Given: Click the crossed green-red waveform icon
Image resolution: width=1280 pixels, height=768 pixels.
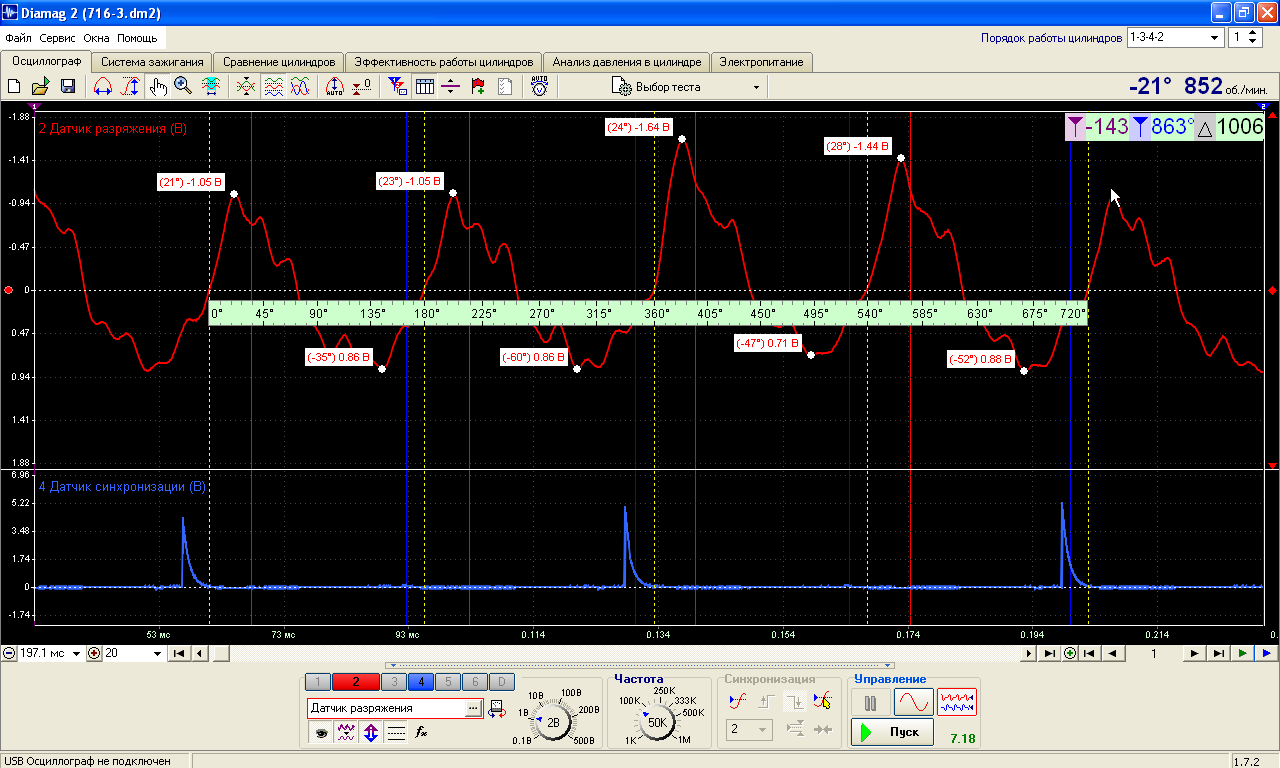Looking at the screenshot, I should (x=246, y=87).
